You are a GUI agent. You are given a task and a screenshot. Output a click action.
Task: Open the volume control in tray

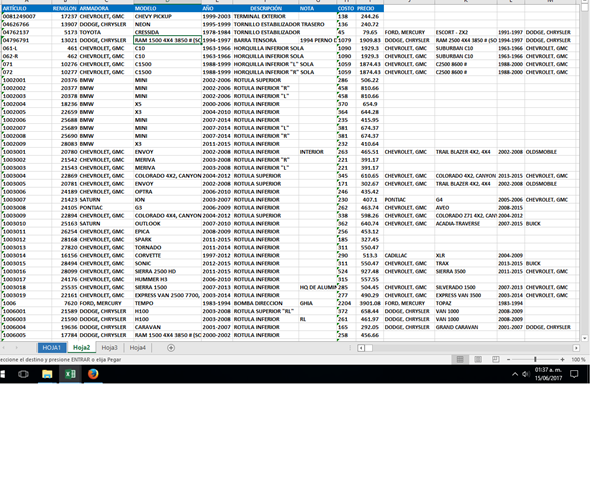point(526,374)
